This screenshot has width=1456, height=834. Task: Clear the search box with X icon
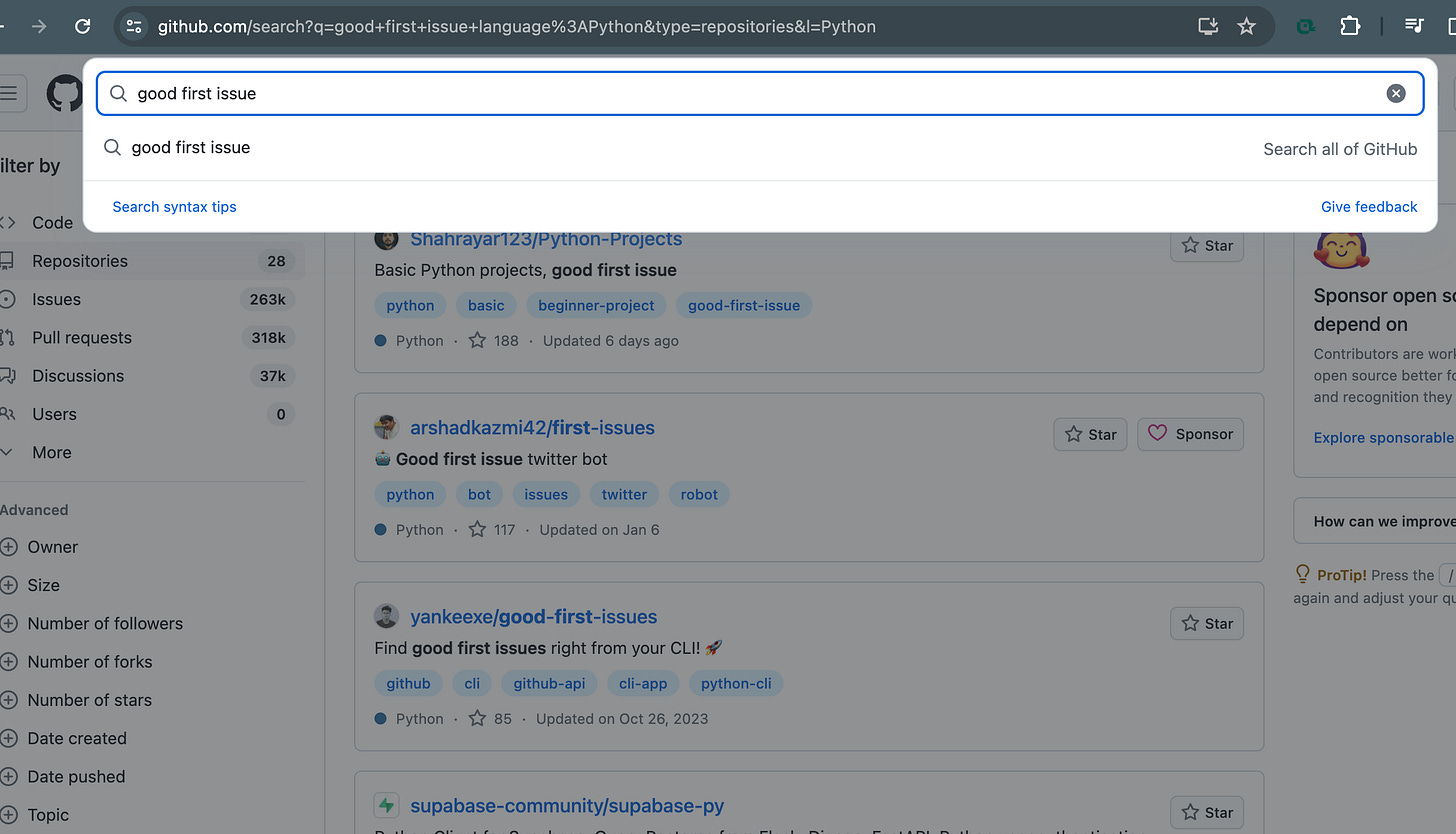point(1396,93)
